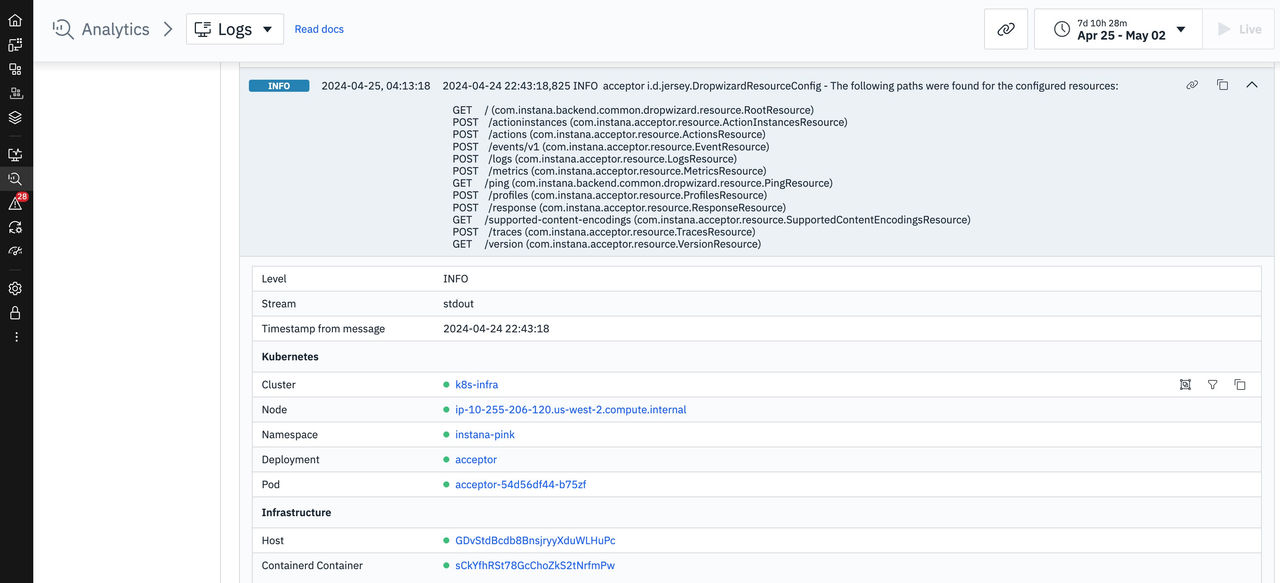This screenshot has width=1280, height=583.
Task: Open the infrastructure monitor icon in the sidebar
Action: [15, 155]
